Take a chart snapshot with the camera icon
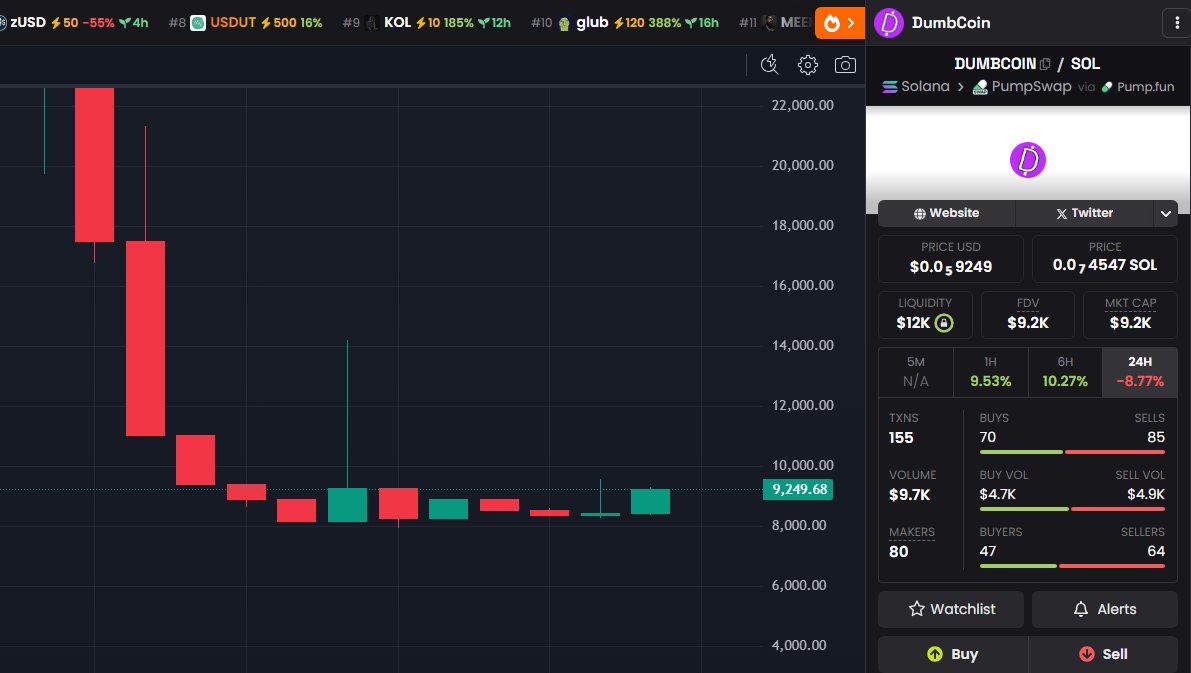 point(845,65)
